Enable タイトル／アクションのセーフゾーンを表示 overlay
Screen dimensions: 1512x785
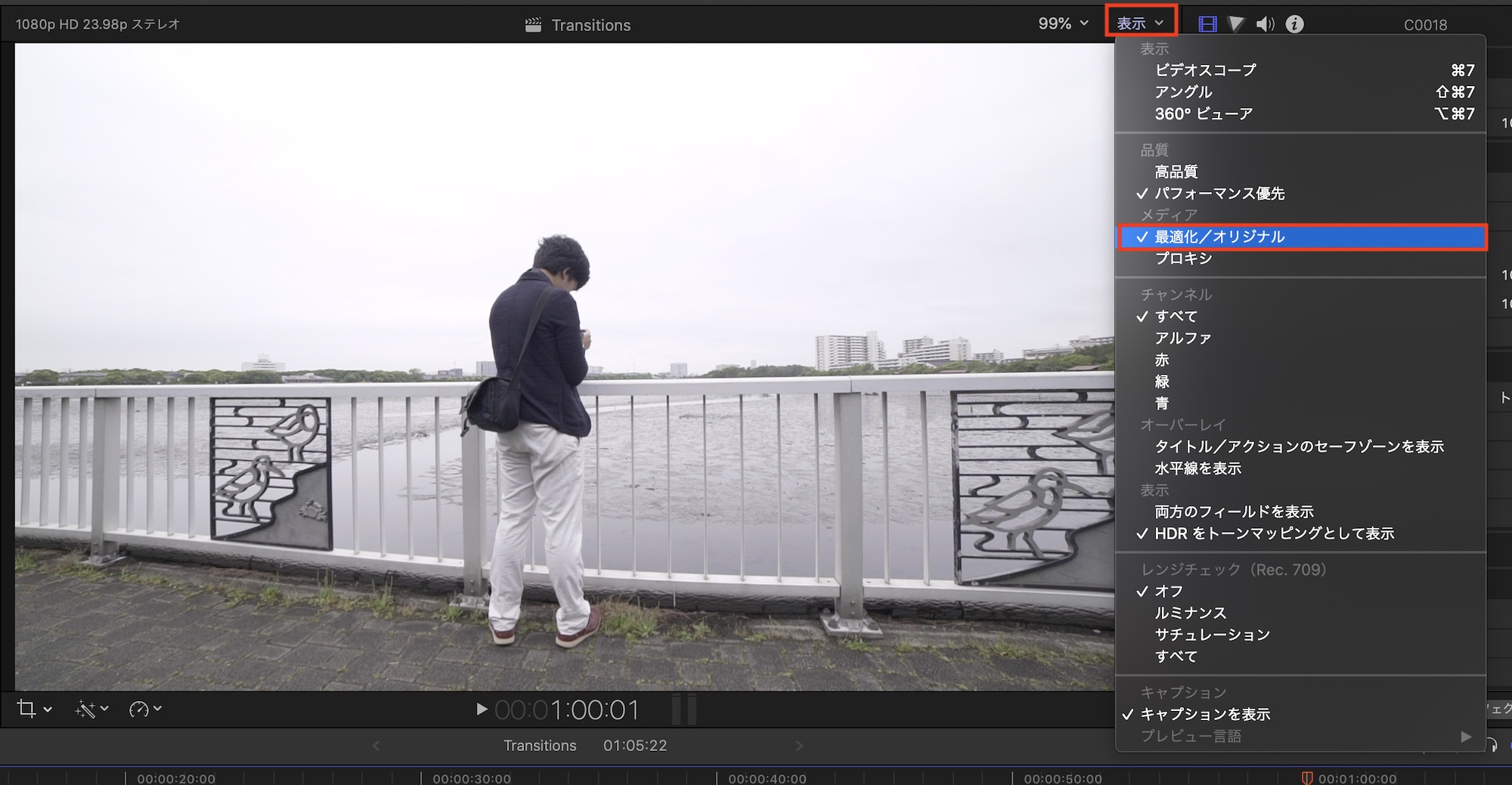pos(1300,447)
